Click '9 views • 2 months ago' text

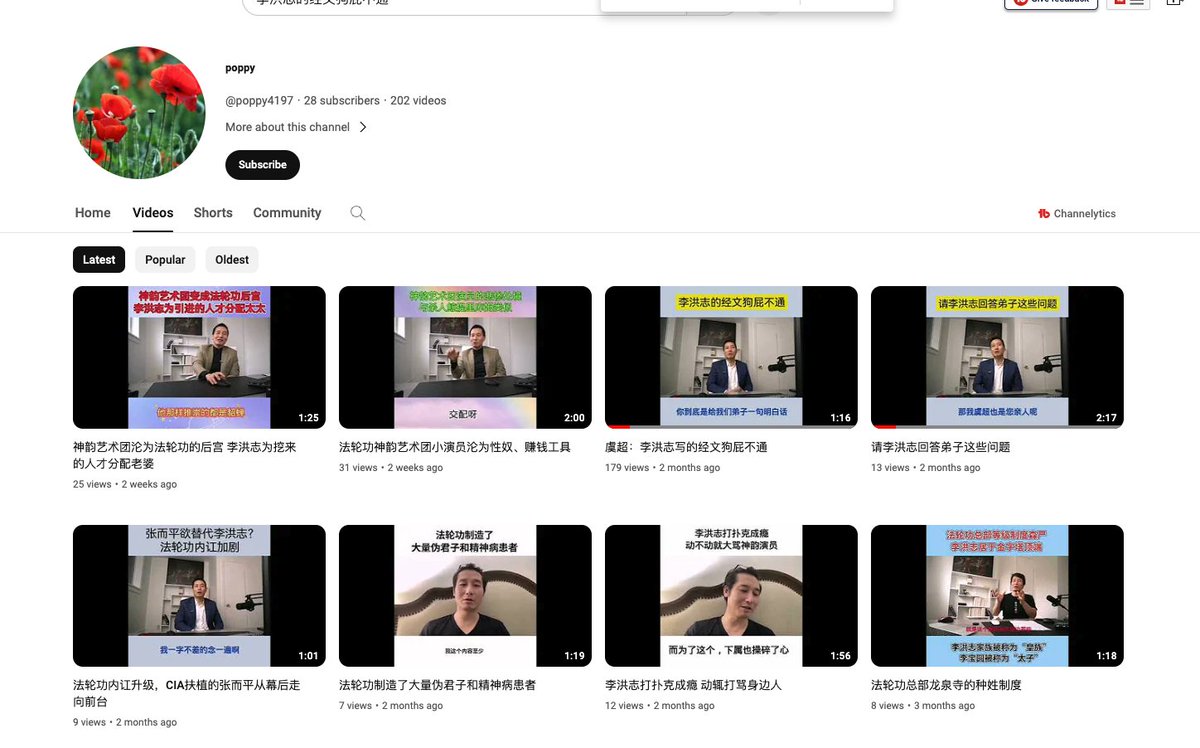(125, 722)
